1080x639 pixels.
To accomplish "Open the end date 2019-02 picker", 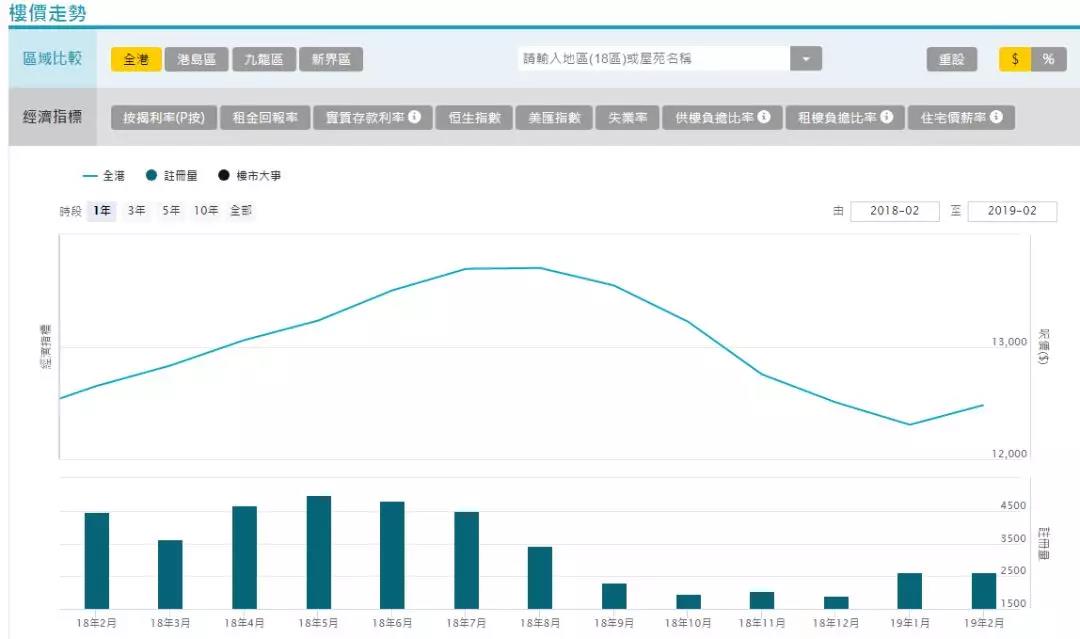I will [1012, 211].
